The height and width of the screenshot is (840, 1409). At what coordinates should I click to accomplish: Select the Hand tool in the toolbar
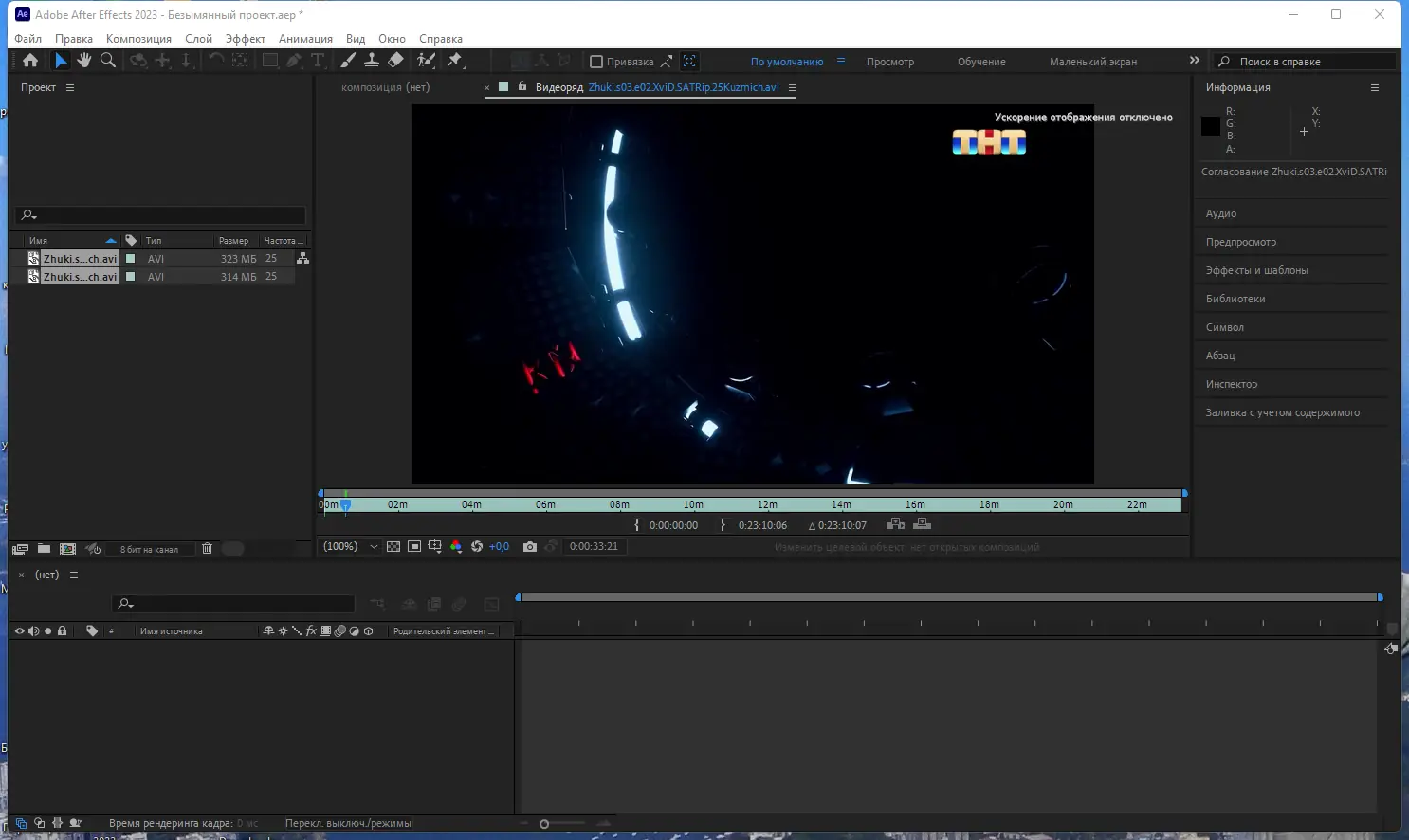tap(84, 61)
